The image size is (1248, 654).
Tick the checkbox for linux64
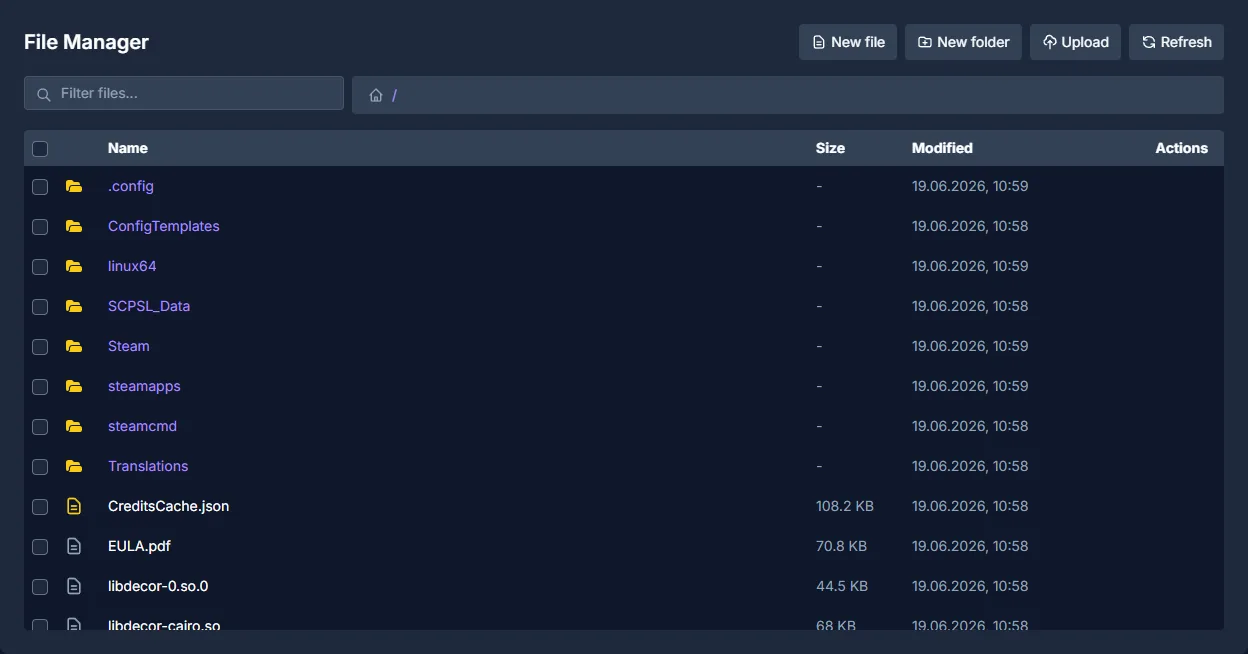click(40, 267)
